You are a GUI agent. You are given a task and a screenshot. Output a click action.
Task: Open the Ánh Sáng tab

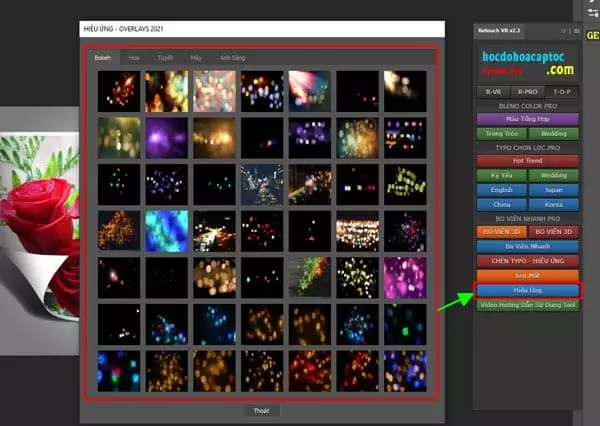(232, 58)
